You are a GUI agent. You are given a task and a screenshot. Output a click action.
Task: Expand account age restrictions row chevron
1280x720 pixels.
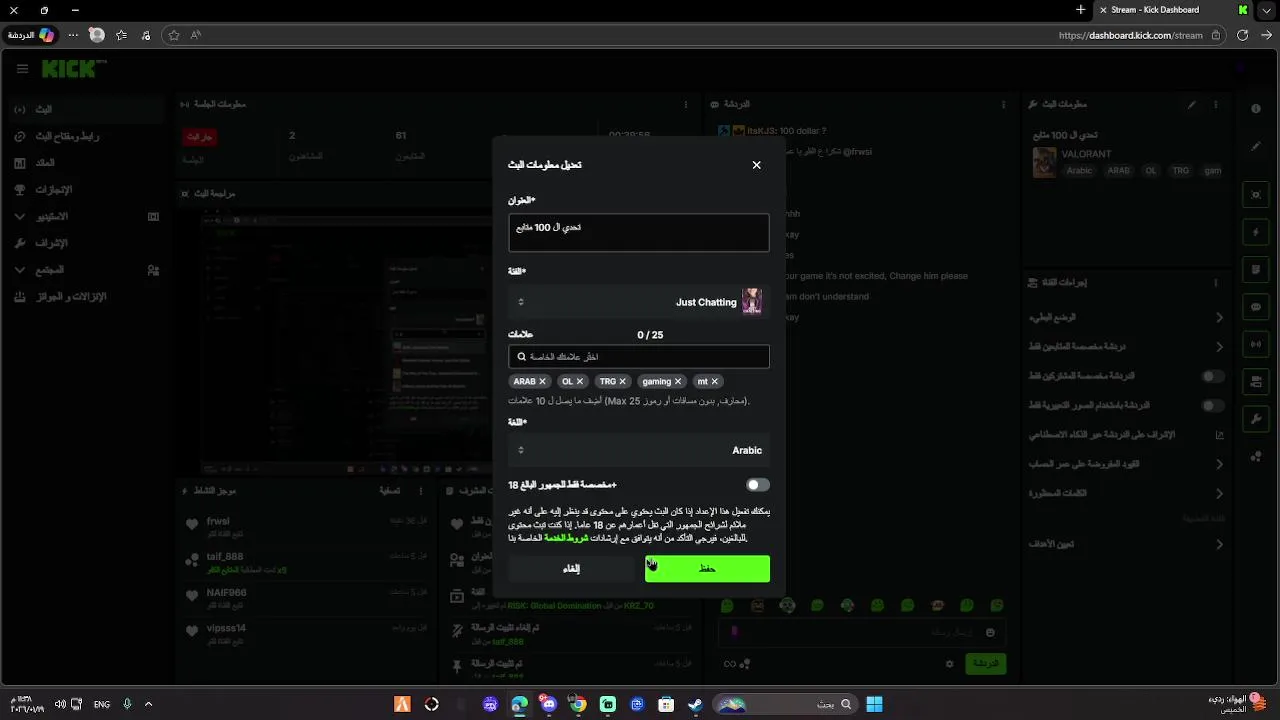coord(1219,464)
